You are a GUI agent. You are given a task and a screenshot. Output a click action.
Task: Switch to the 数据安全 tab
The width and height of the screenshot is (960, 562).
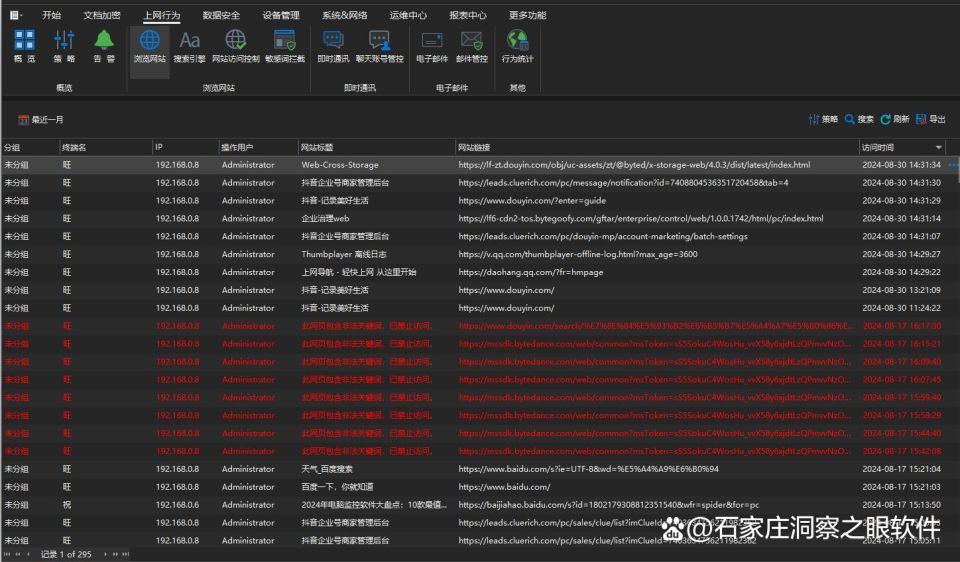pyautogui.click(x=221, y=15)
